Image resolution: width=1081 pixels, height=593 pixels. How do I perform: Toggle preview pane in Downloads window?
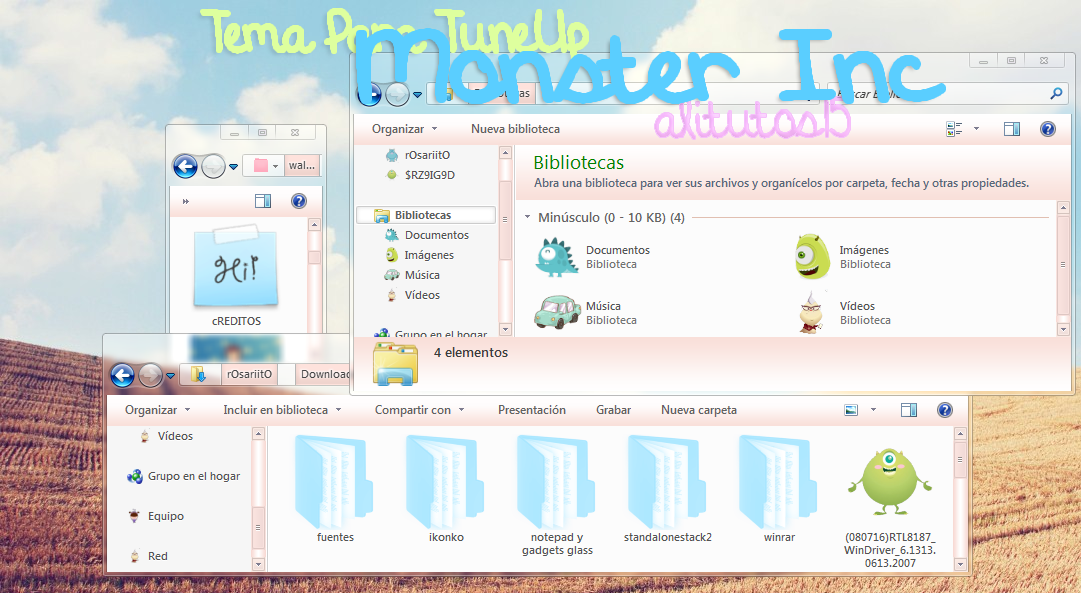point(909,410)
